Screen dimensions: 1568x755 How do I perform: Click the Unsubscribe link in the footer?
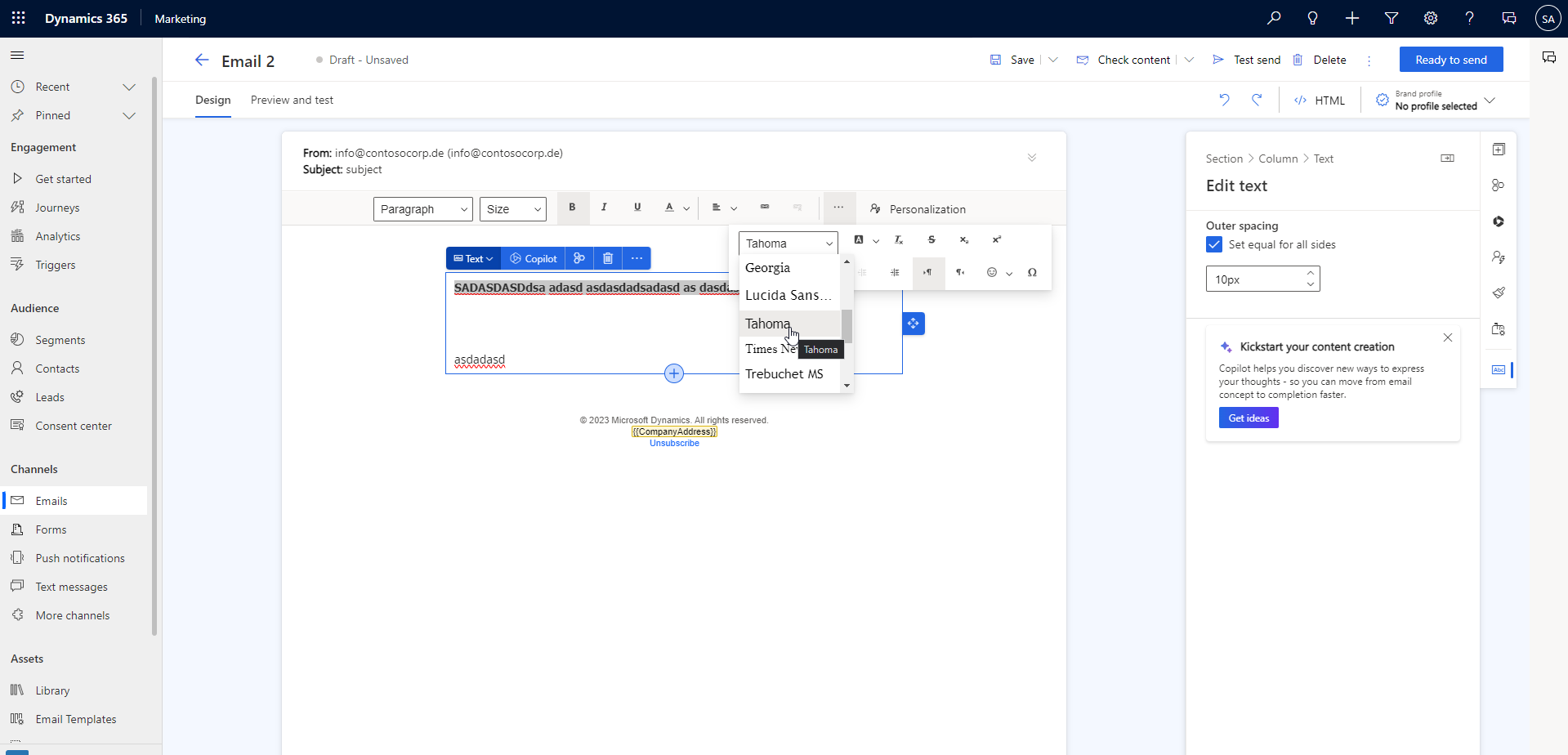pos(674,443)
